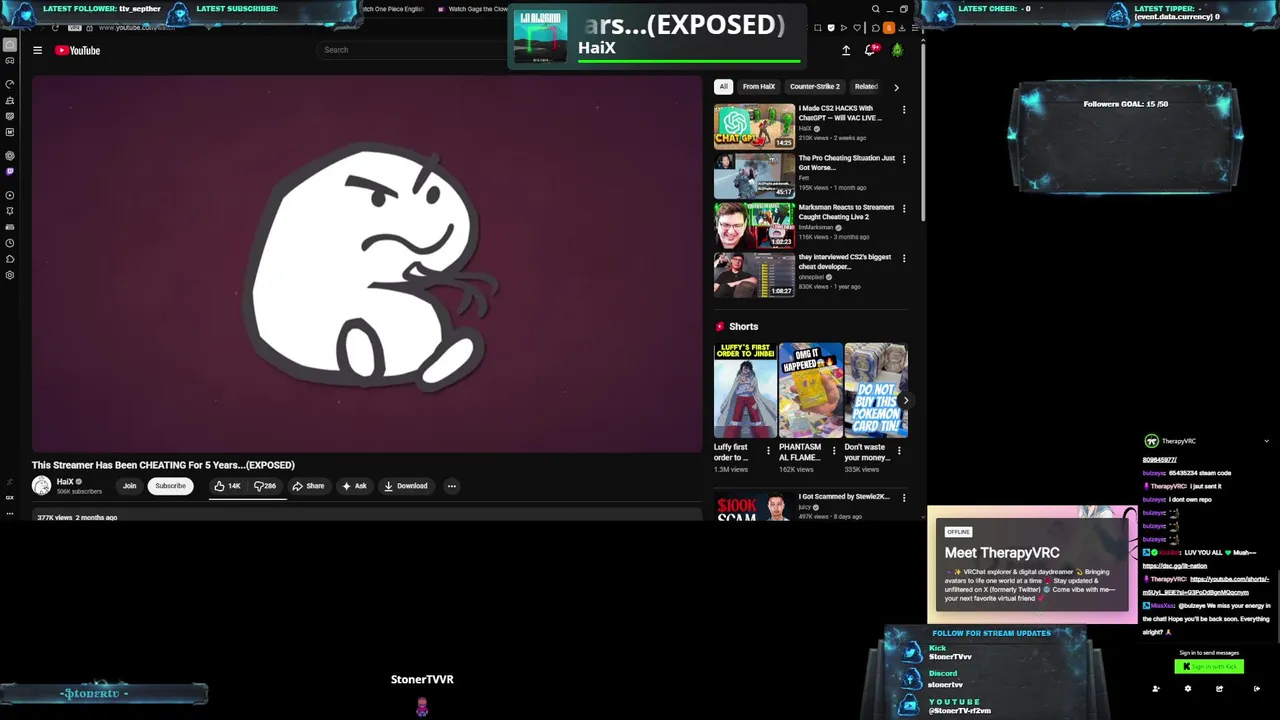Switch to Watch One Piece English tab

(x=393, y=9)
